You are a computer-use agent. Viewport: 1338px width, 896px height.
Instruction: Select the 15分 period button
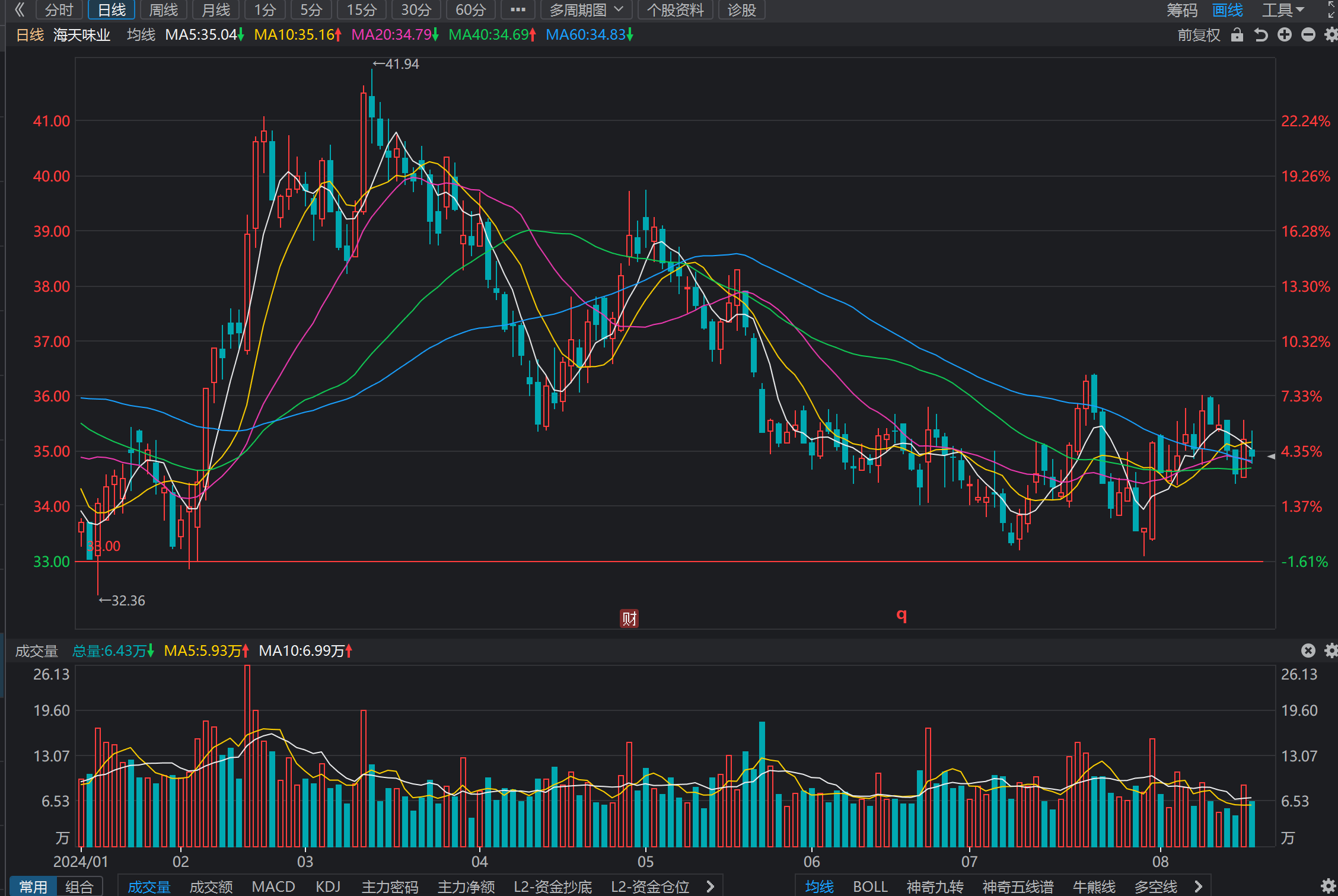pos(361,9)
